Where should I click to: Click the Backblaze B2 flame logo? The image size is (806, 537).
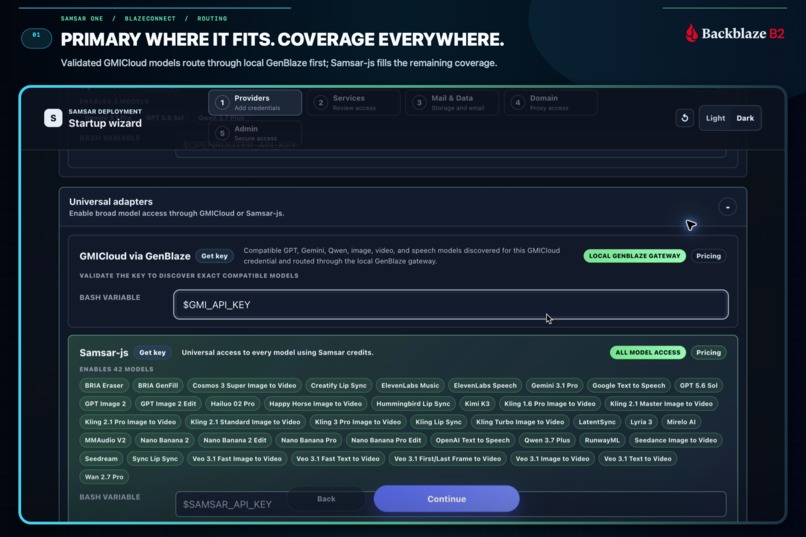[692, 33]
